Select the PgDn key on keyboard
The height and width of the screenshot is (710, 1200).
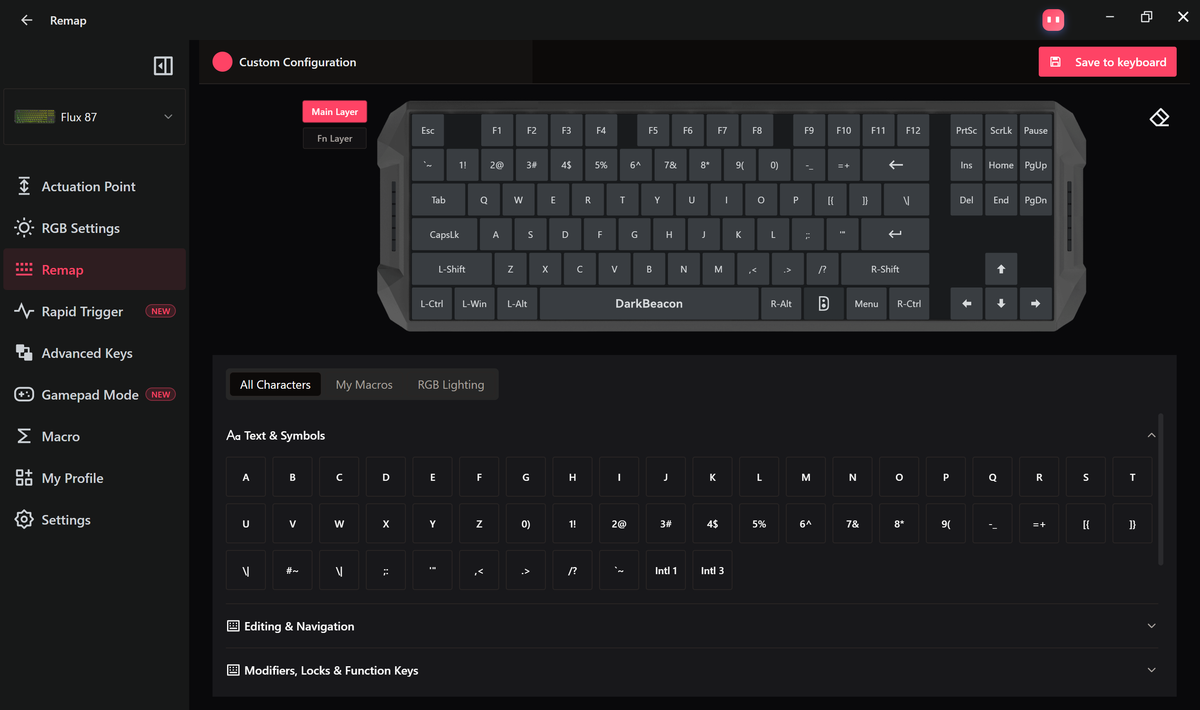coord(1035,200)
